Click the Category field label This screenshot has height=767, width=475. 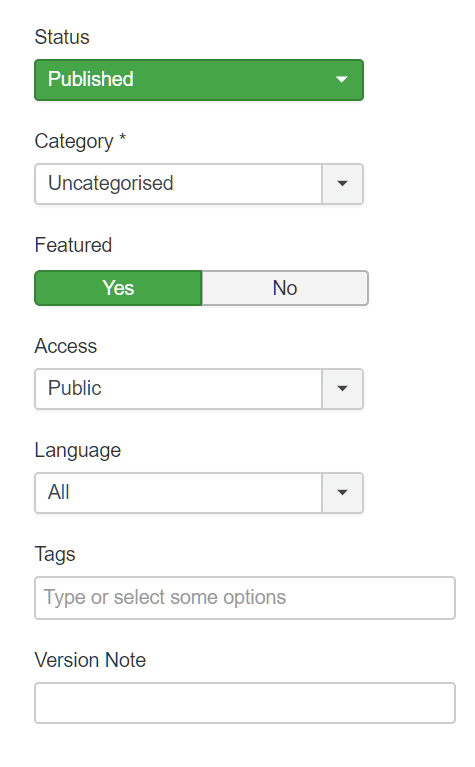pos(74,142)
